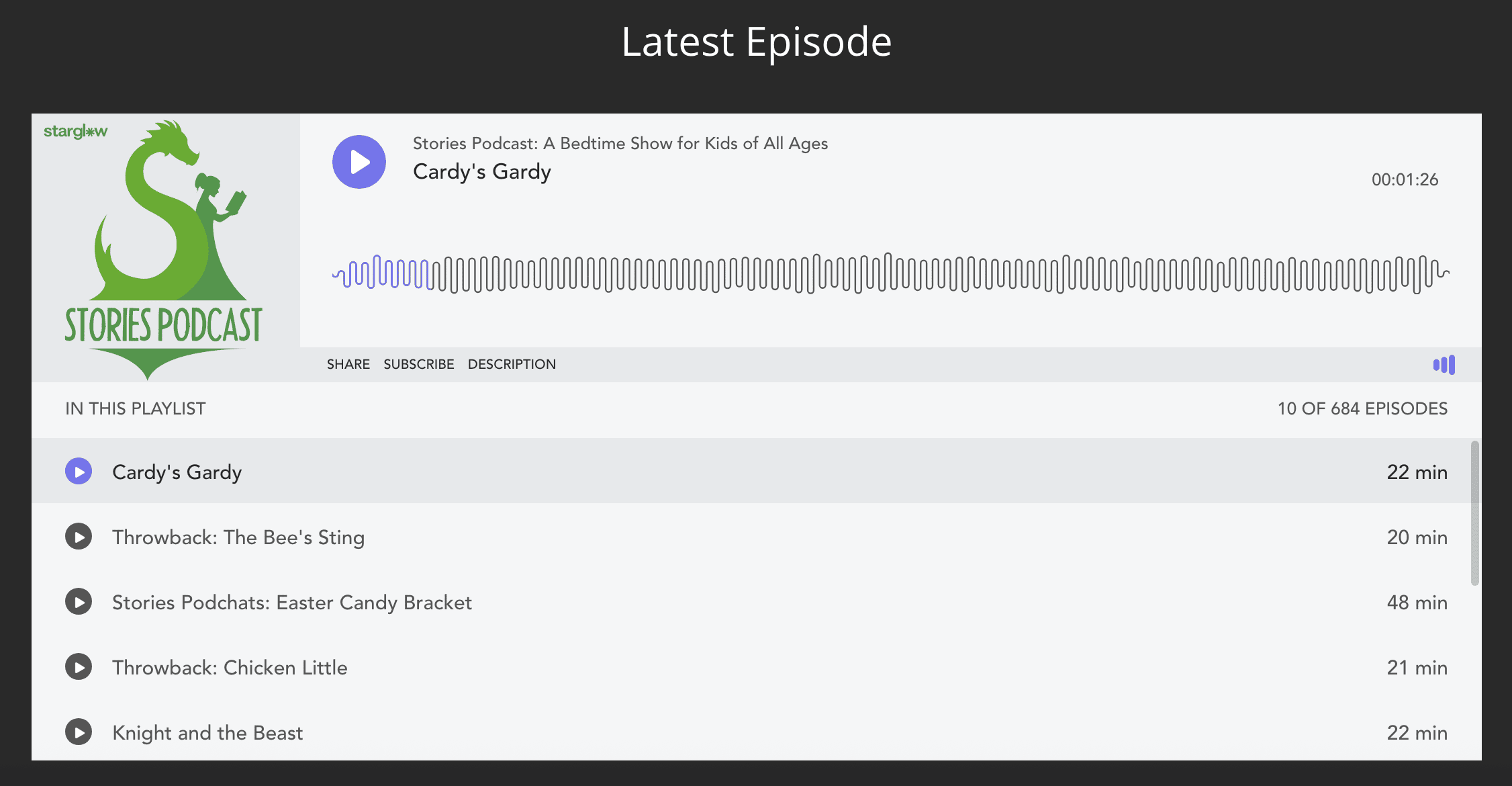Viewport: 1512px width, 786px height.
Task: Click the starglow logo
Action: pyautogui.click(x=75, y=132)
